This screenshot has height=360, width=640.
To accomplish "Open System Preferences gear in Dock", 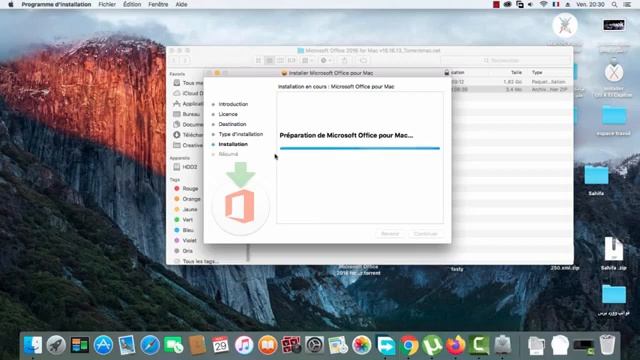I will [314, 345].
